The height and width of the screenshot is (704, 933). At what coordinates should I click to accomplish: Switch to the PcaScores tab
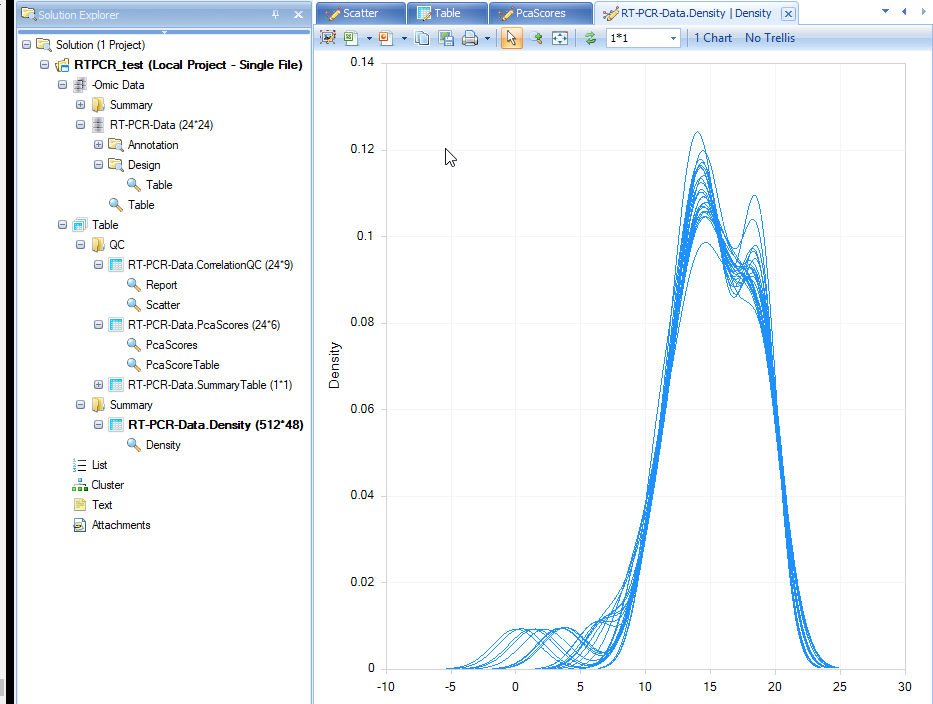(x=540, y=13)
